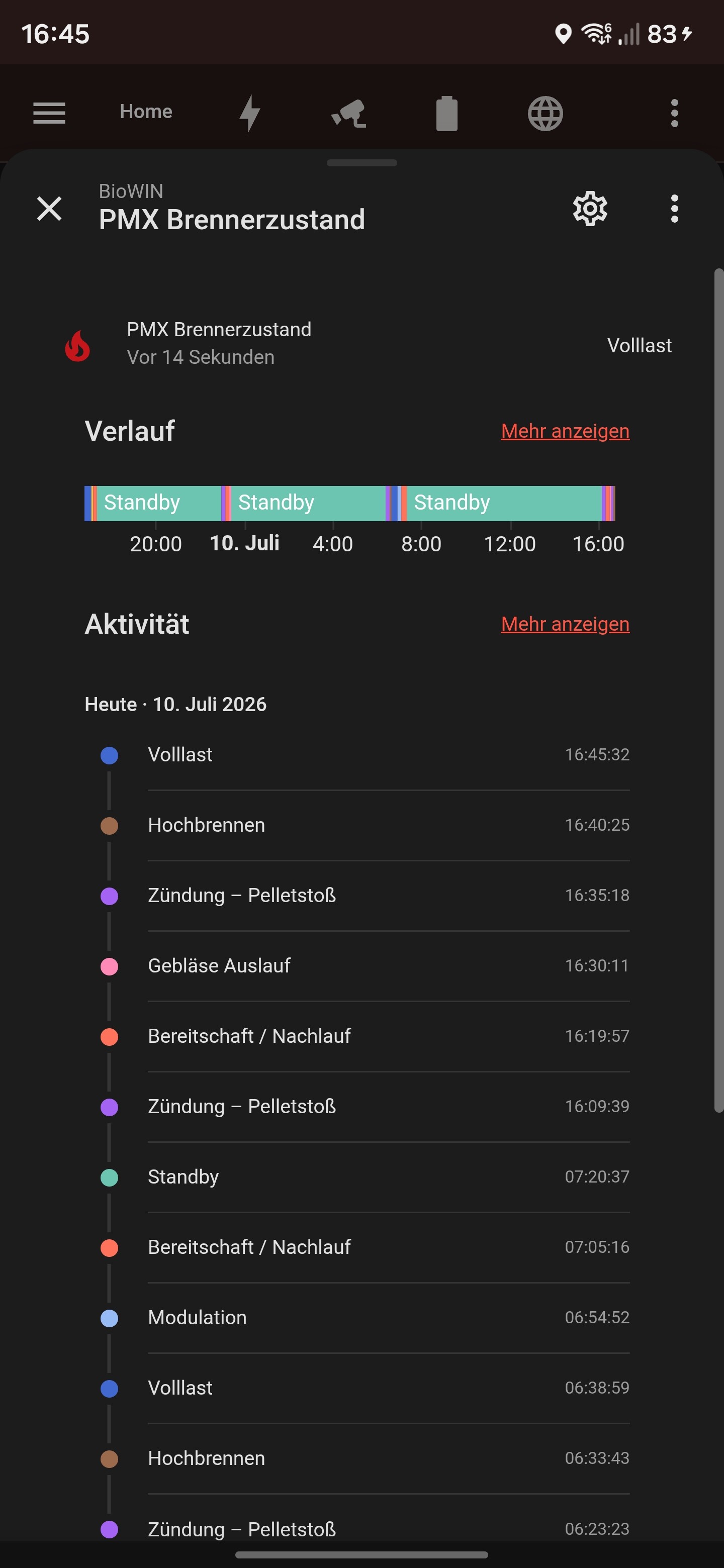
Task: Switch to the energy lightning tab
Action: 250,113
